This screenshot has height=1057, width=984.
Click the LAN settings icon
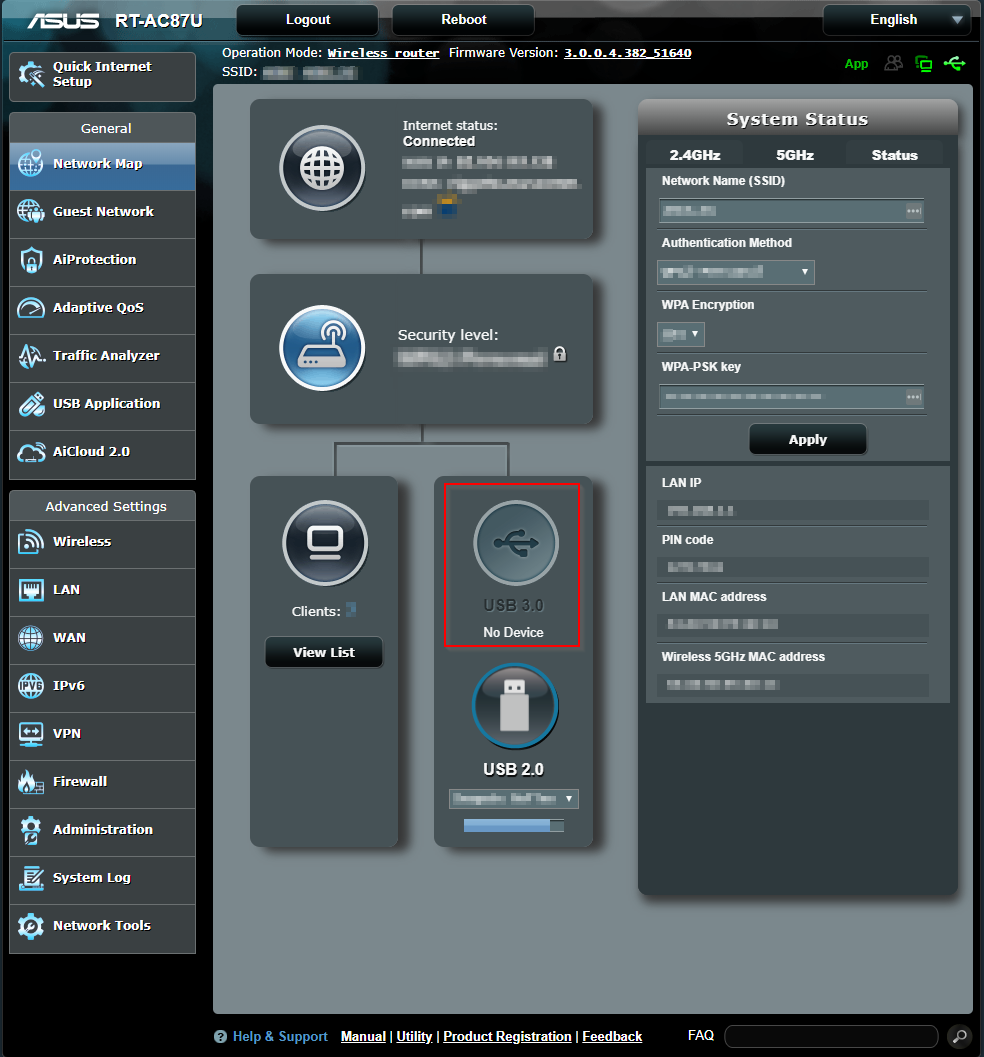tap(31, 590)
